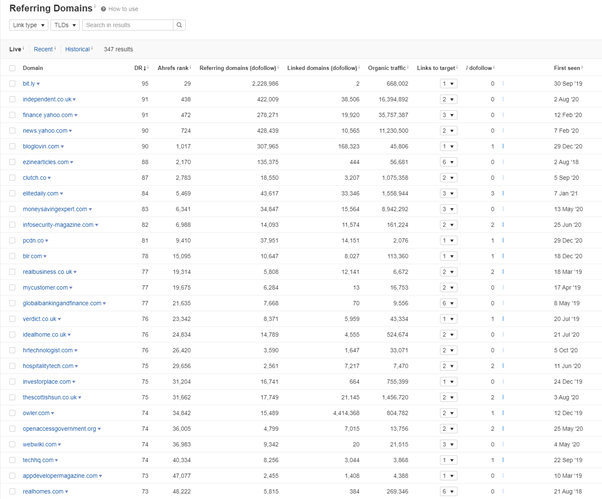Screen dimensions: 602x499
Task: Click the search magnifier button
Action: pos(179,25)
